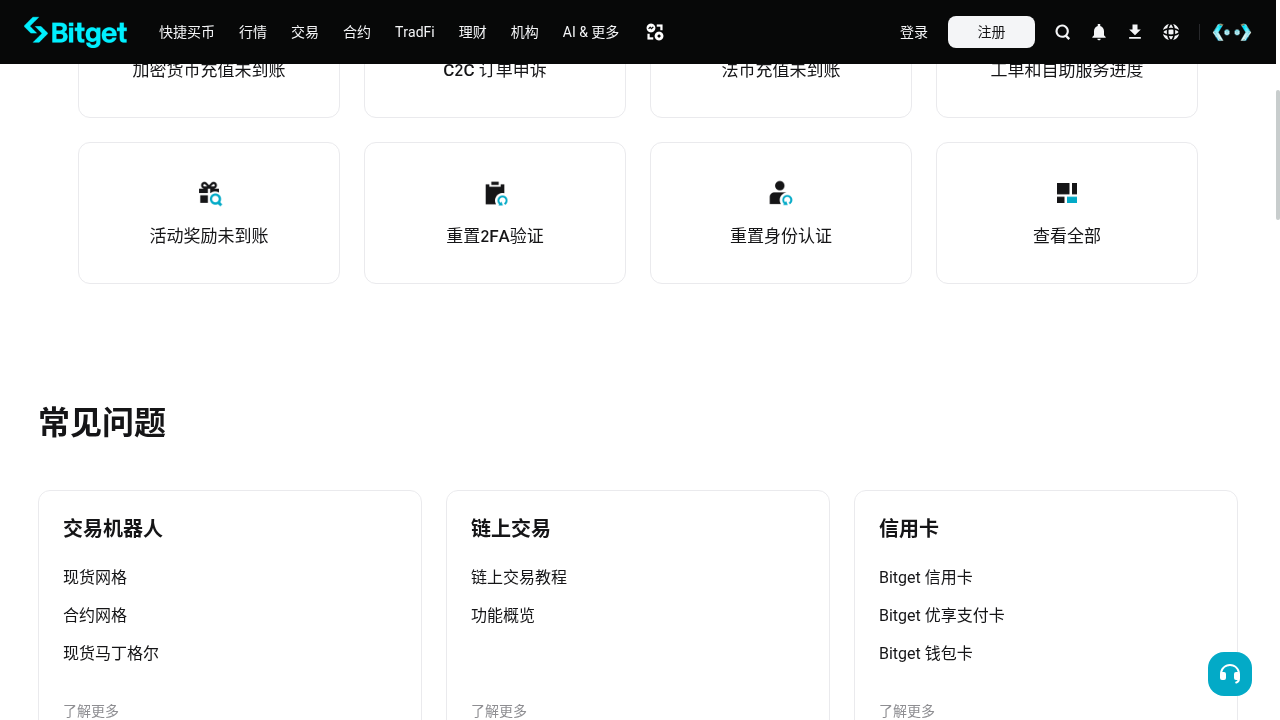Open the search icon in header
Screen dimensions: 1280x720
pyautogui.click(x=1063, y=32)
